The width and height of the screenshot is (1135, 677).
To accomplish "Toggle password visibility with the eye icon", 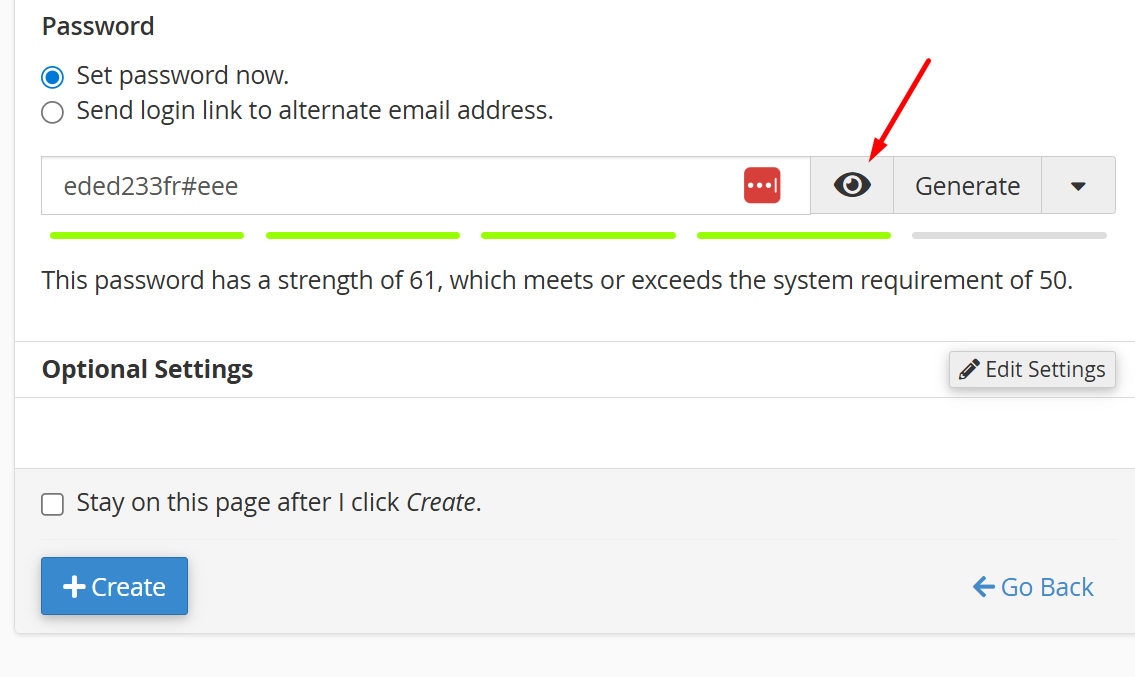I will pos(852,185).
